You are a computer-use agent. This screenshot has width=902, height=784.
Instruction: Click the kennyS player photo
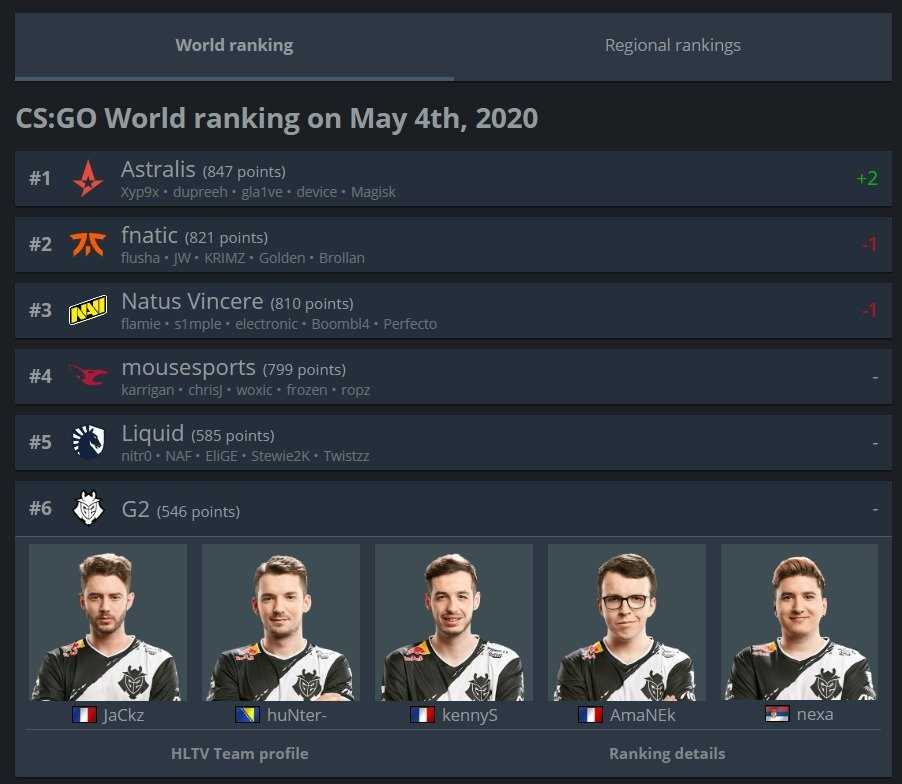click(x=453, y=622)
